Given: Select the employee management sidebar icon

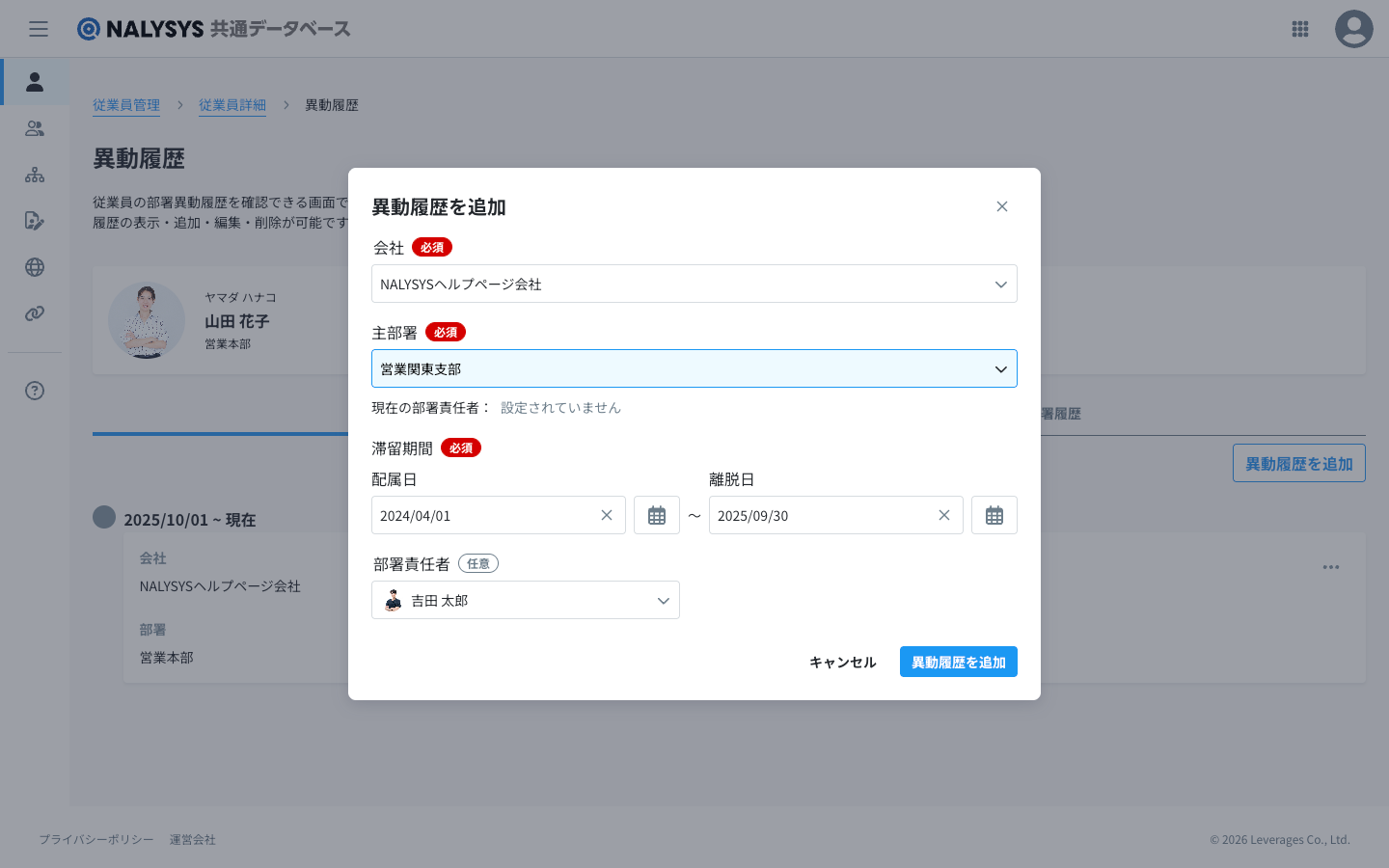Looking at the screenshot, I should tap(35, 82).
